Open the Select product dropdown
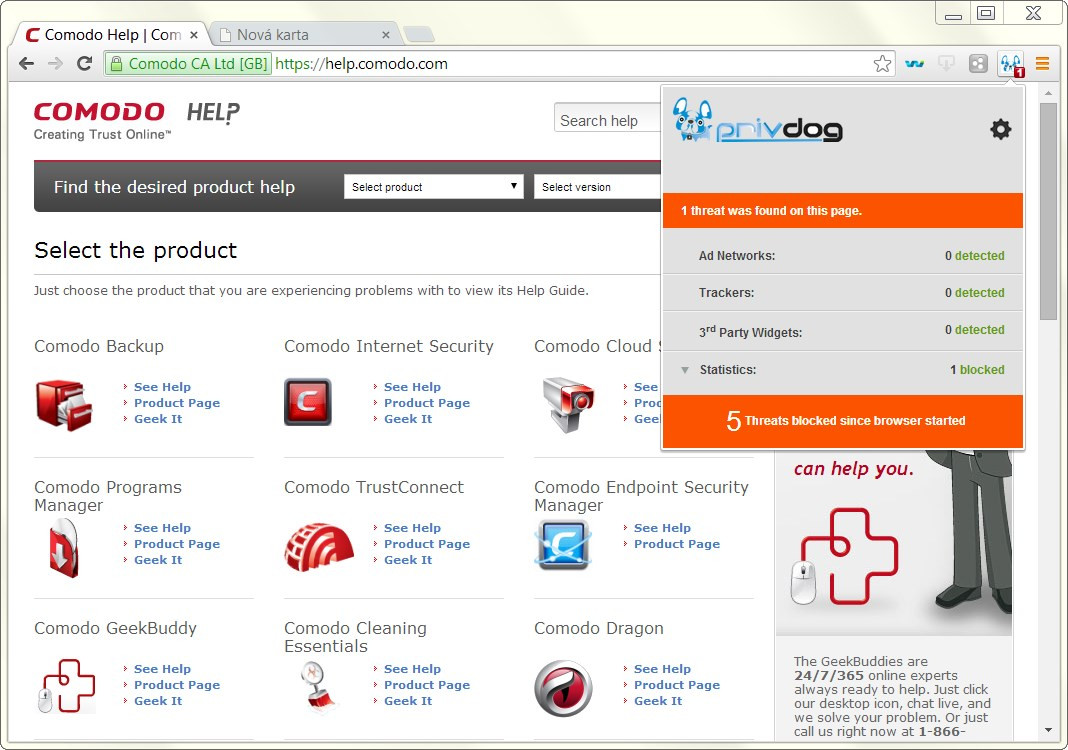The width and height of the screenshot is (1068, 750). point(434,187)
